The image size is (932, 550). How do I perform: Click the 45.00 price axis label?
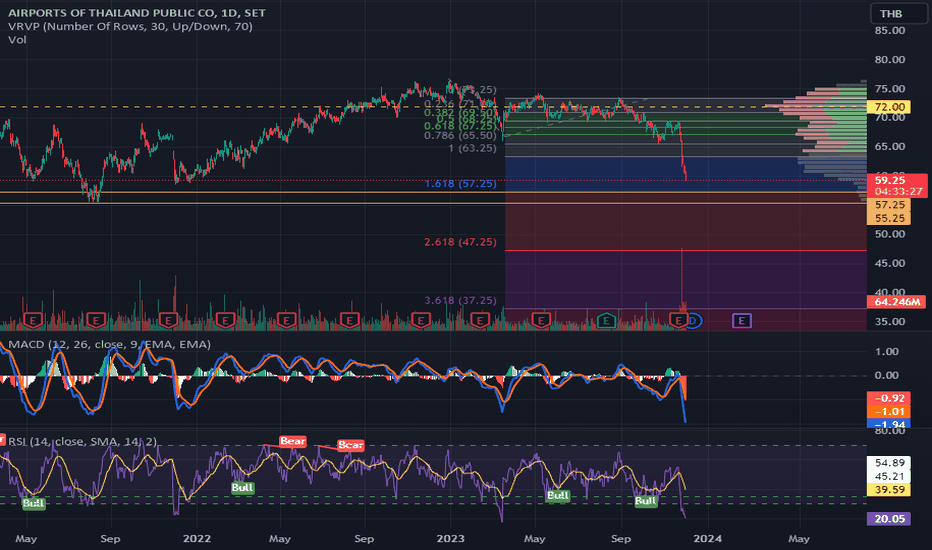click(x=890, y=263)
